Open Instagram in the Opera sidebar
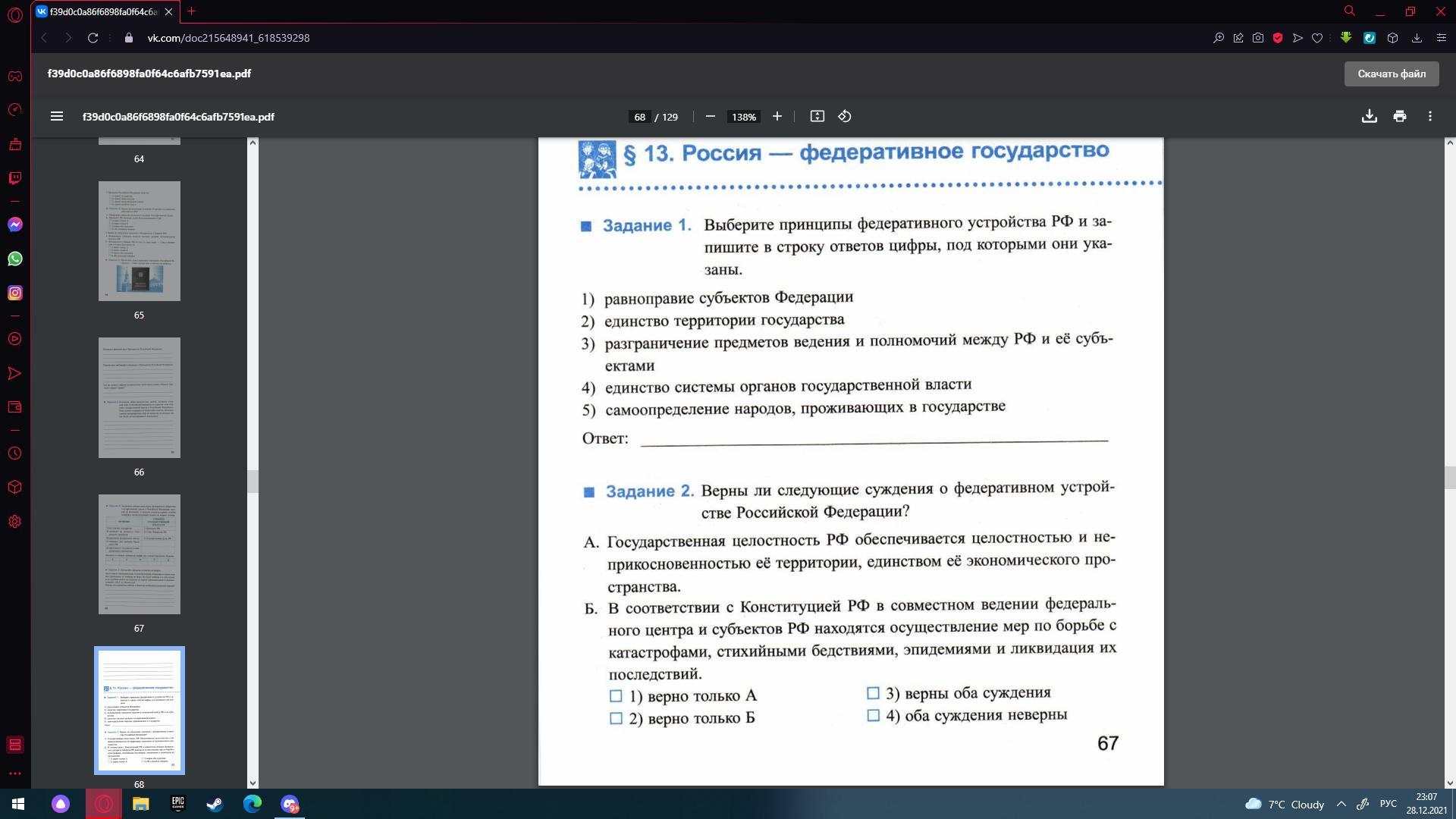The height and width of the screenshot is (819, 1456). tap(14, 293)
